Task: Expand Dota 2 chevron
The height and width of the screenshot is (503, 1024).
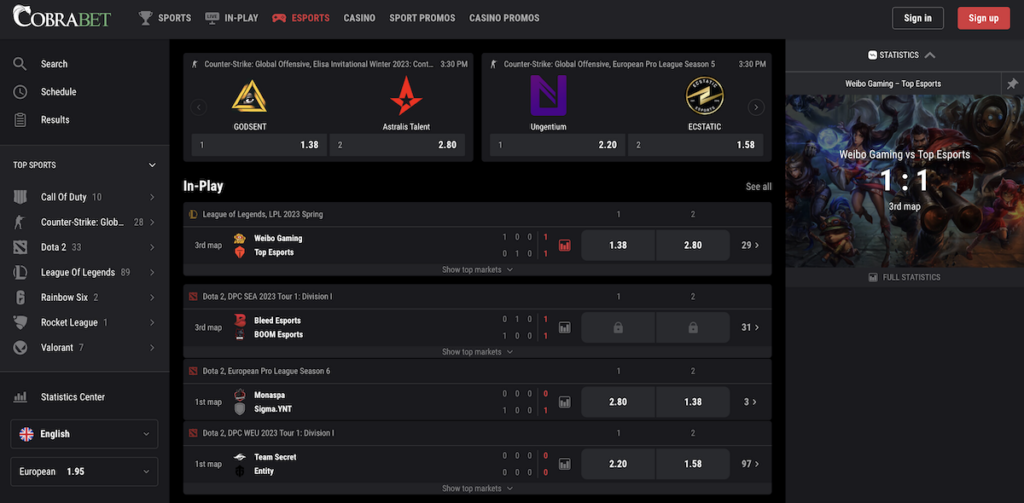Action: click(152, 248)
